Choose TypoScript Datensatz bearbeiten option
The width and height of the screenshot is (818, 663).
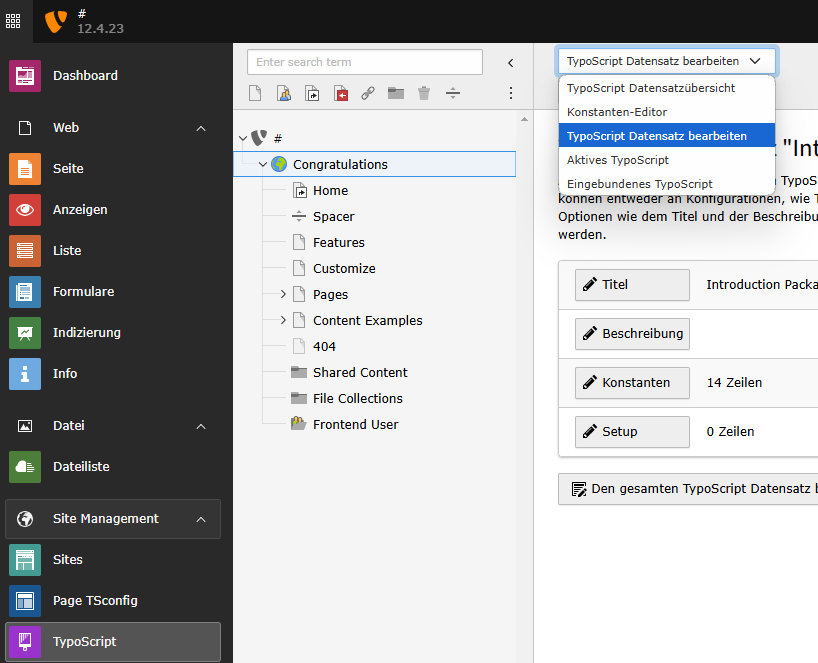point(667,136)
